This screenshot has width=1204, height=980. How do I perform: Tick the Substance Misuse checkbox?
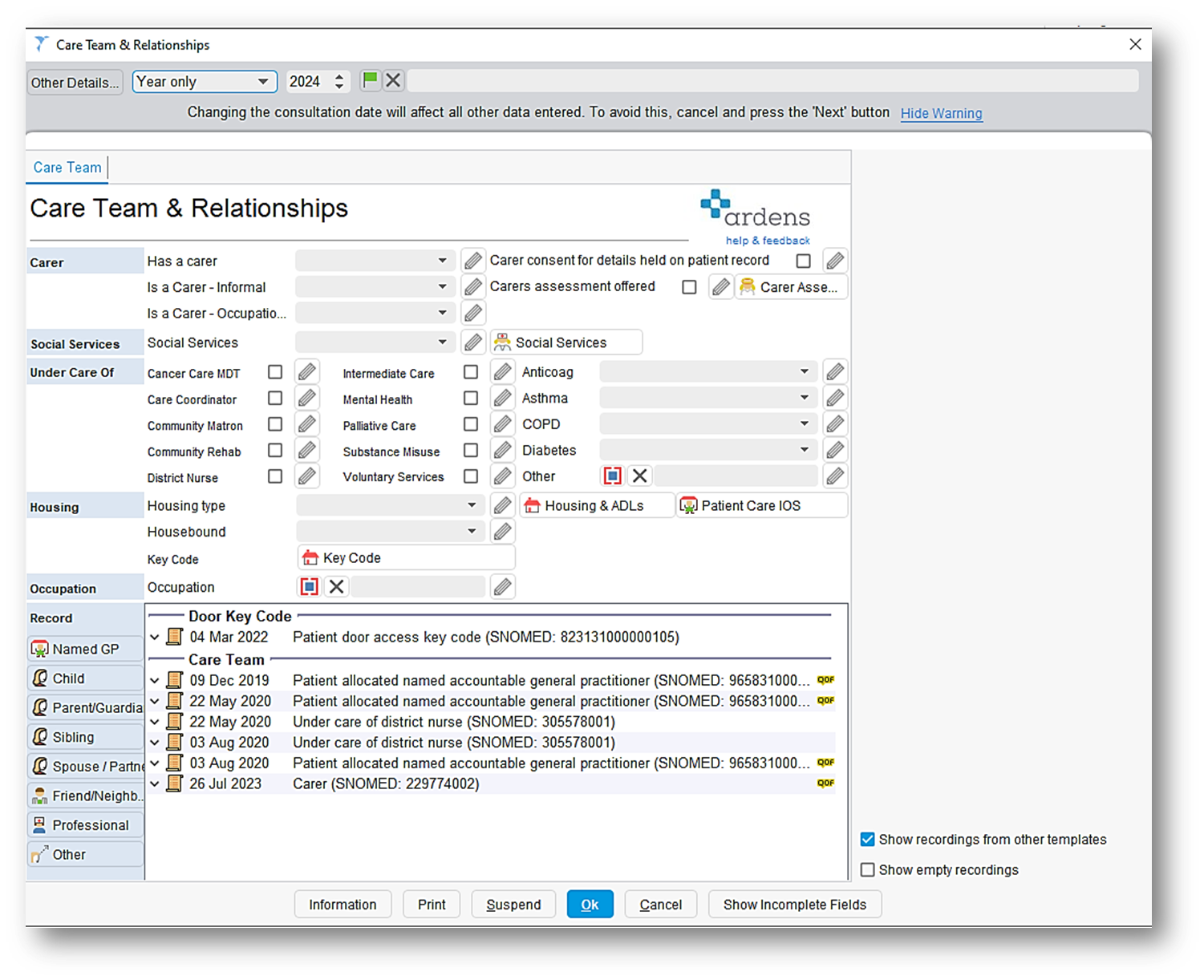click(471, 451)
